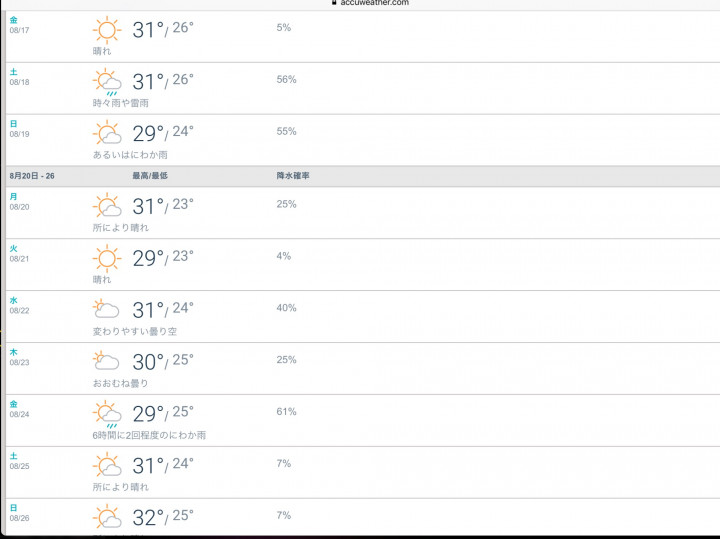Click the thunderstorm icon for Saturday 08/18

(107, 82)
